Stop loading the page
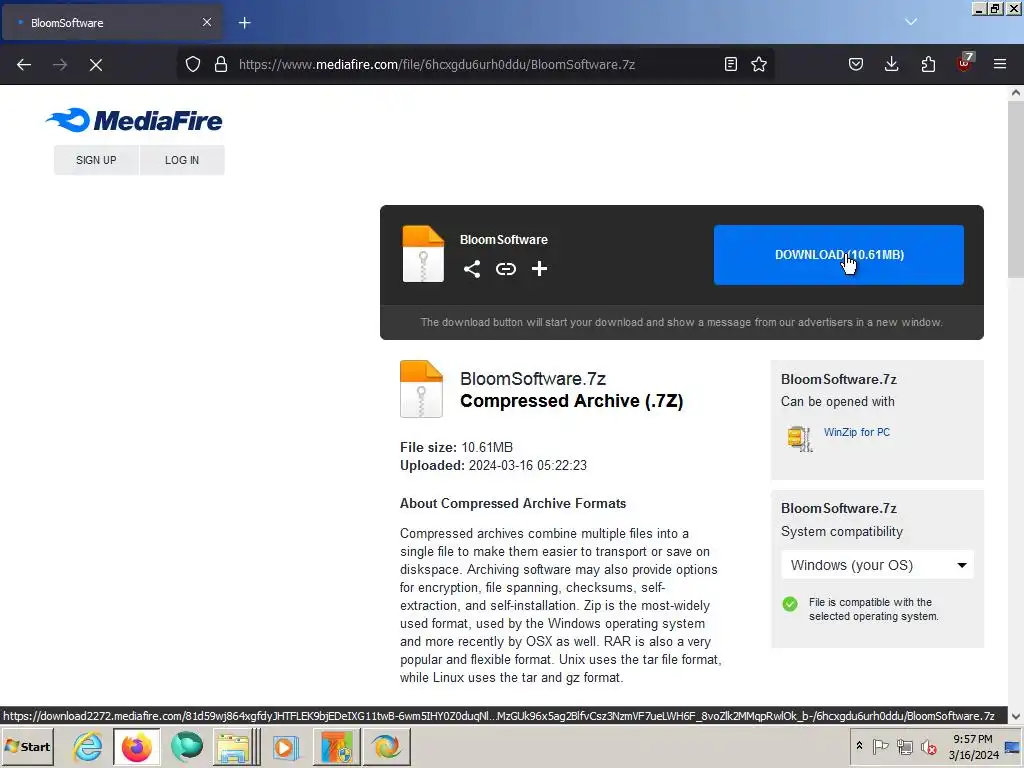1024x768 pixels. point(96,65)
